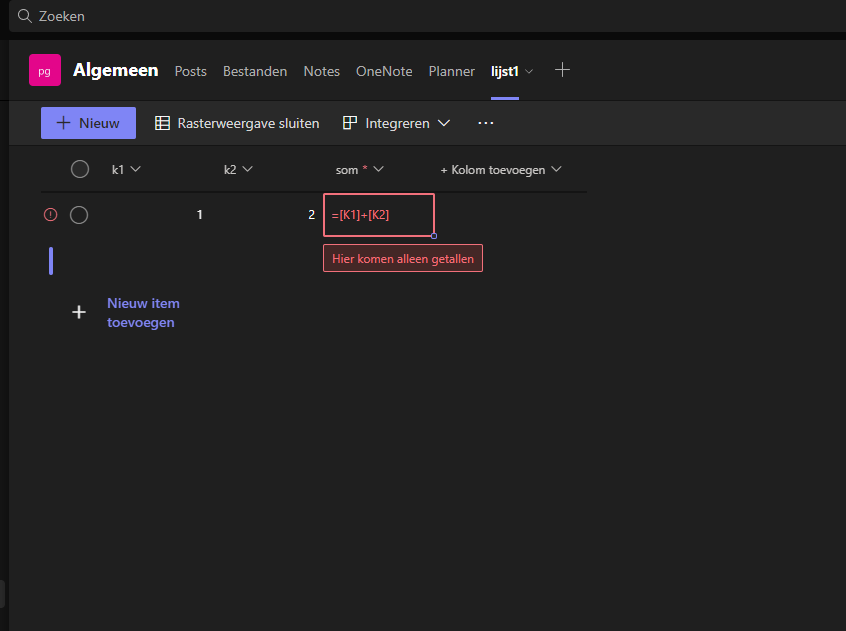Switch to the Posts tab
Viewport: 846px width, 631px height.
pos(190,71)
